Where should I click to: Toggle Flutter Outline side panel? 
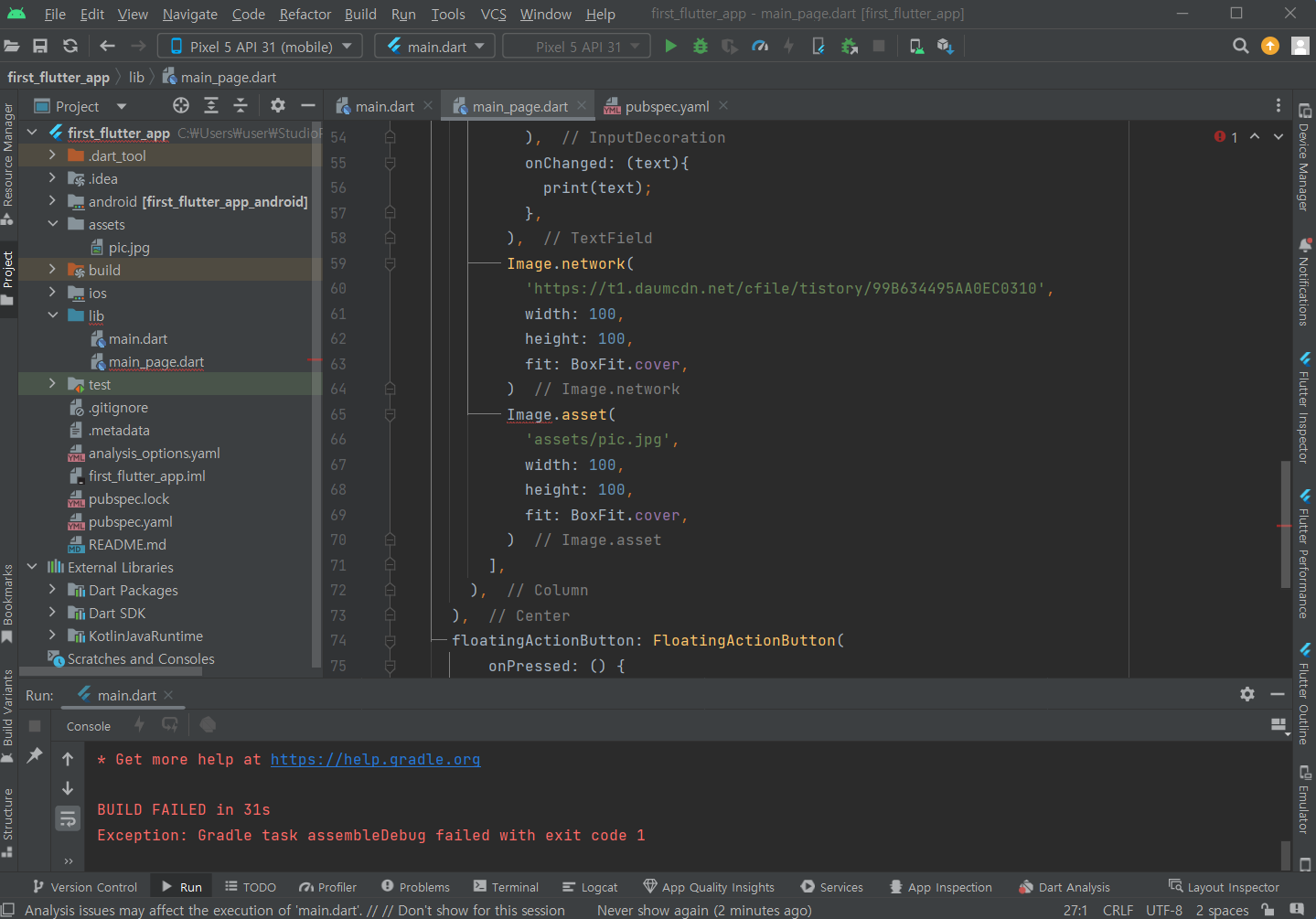[1304, 695]
